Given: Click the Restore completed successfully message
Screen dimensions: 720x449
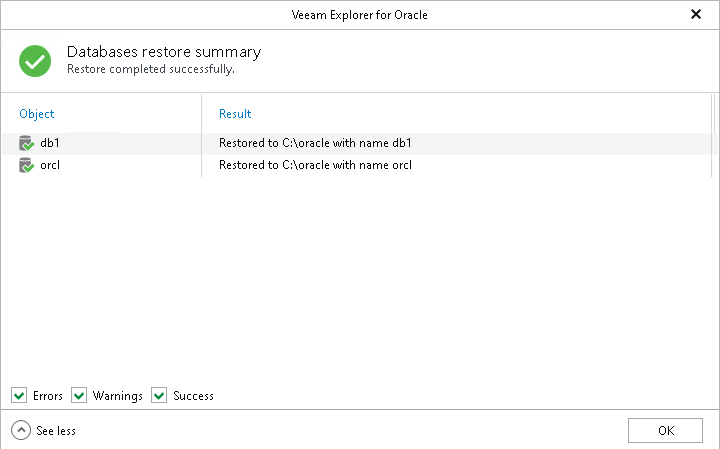Looking at the screenshot, I should 150,70.
